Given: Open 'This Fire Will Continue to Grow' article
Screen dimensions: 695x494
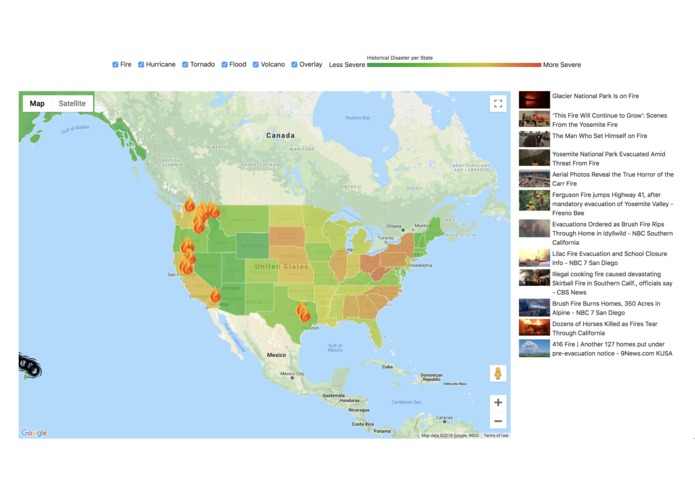Looking at the screenshot, I should coord(609,120).
